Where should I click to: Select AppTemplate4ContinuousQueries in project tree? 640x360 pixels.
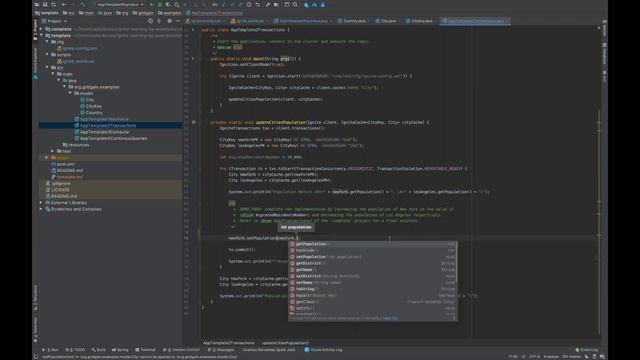(x=111, y=138)
